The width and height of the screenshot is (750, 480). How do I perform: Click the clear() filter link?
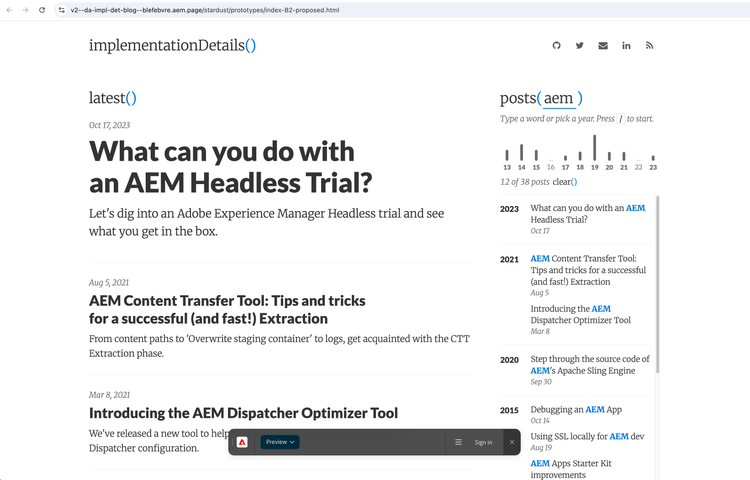pos(565,182)
